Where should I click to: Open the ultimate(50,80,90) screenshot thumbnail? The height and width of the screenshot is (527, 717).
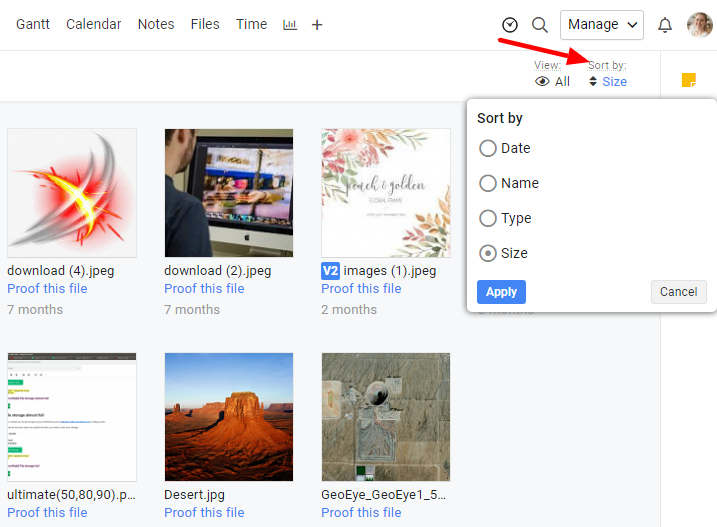click(72, 417)
